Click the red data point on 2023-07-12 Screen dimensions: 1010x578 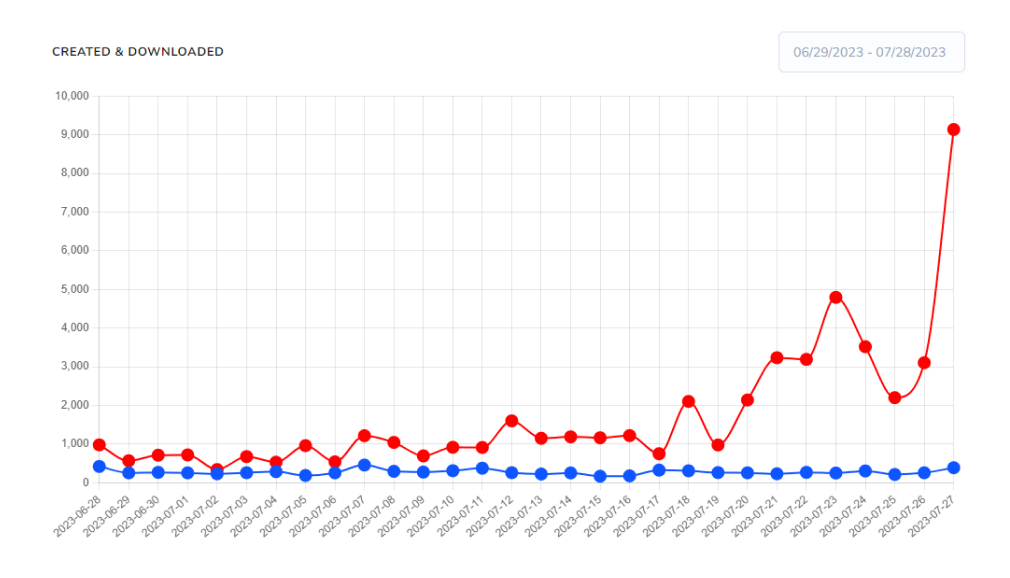(x=511, y=421)
